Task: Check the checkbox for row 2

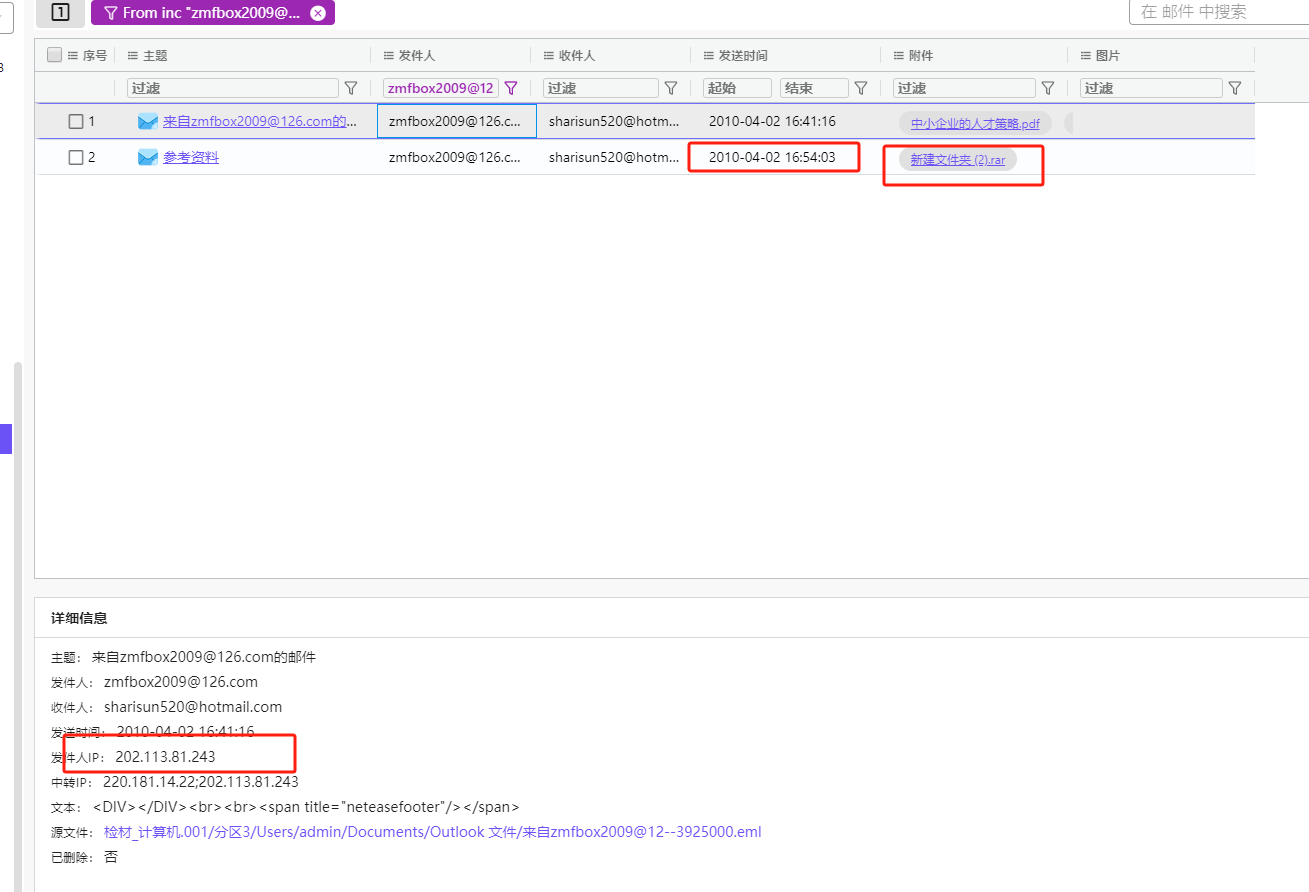Action: tap(76, 157)
